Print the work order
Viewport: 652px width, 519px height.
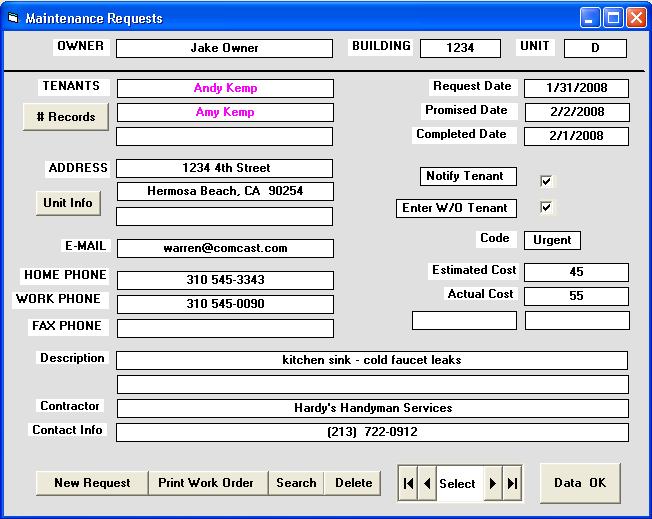(x=206, y=483)
